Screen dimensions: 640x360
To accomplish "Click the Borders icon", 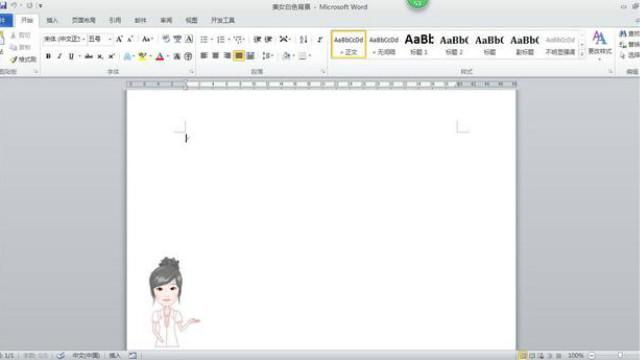I will [x=302, y=56].
